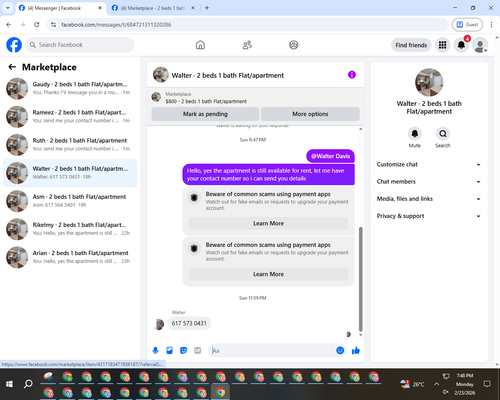Open the emoji picker in message box
This screenshot has width=500, height=400.
(340, 350)
